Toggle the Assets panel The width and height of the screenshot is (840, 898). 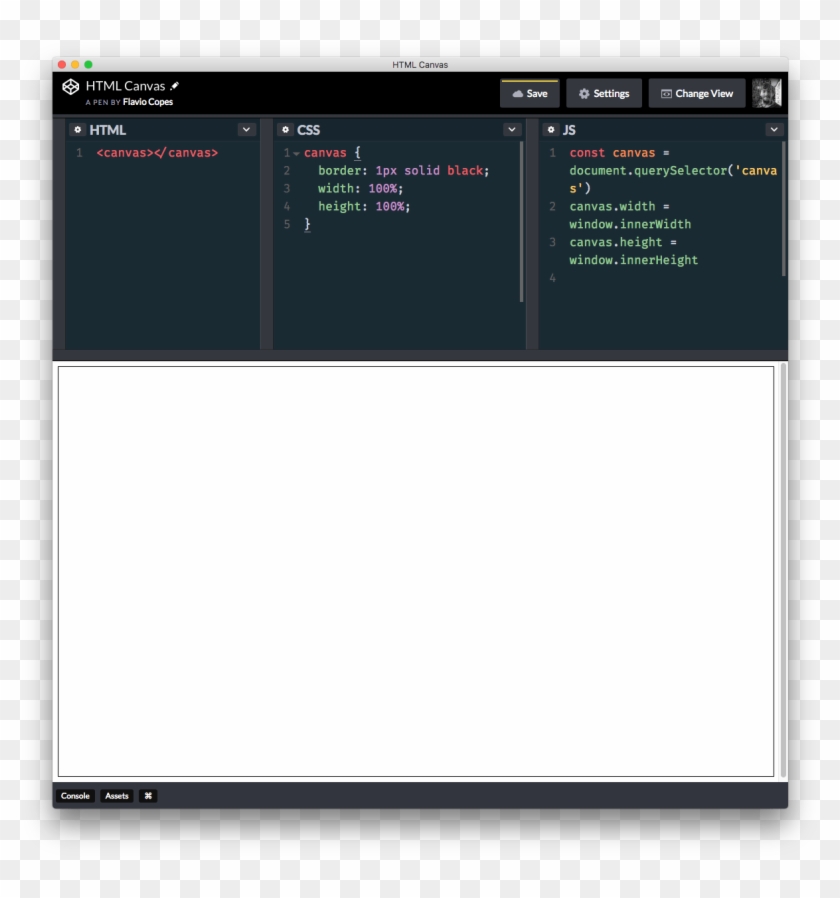click(x=117, y=796)
